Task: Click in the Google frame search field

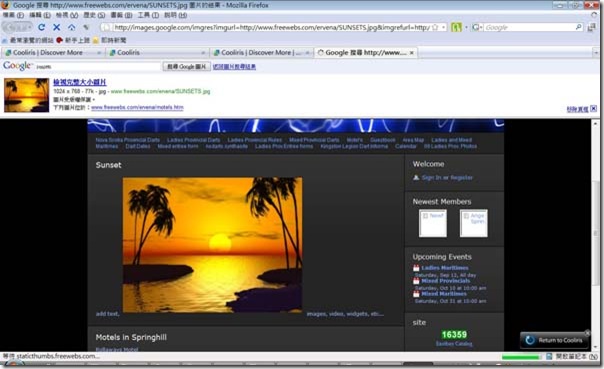Action: (97, 67)
